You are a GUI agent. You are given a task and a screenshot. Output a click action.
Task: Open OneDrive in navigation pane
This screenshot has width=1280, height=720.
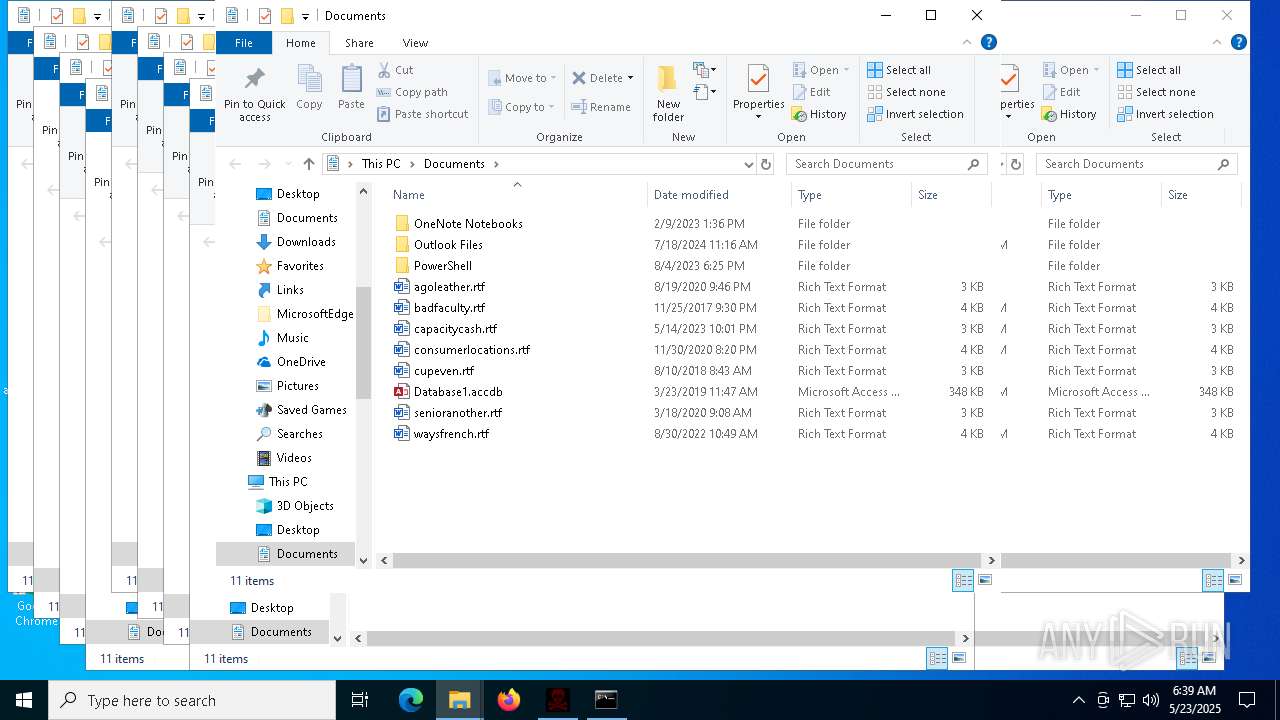point(300,362)
